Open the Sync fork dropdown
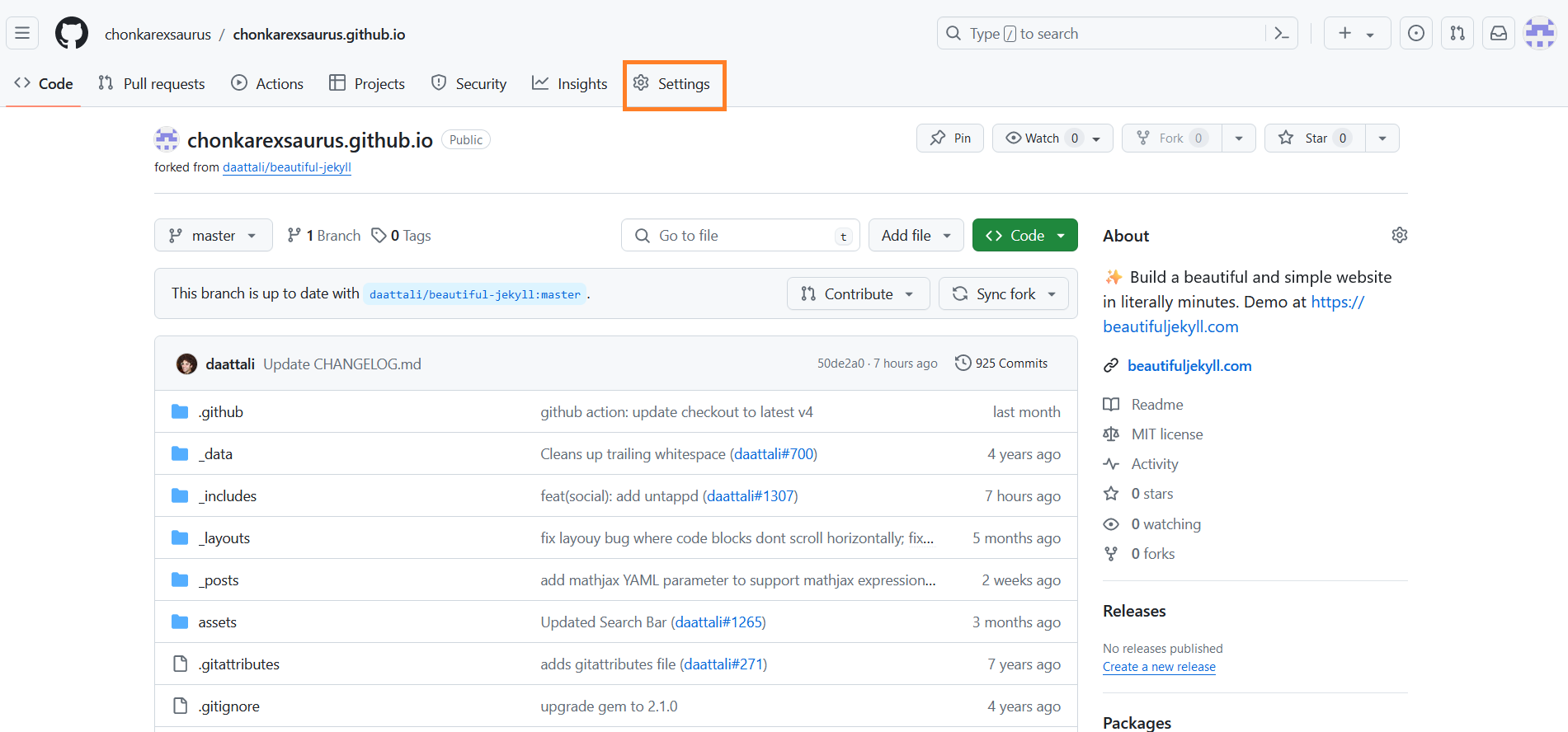The width and height of the screenshot is (1568, 732). pyautogui.click(x=1004, y=293)
